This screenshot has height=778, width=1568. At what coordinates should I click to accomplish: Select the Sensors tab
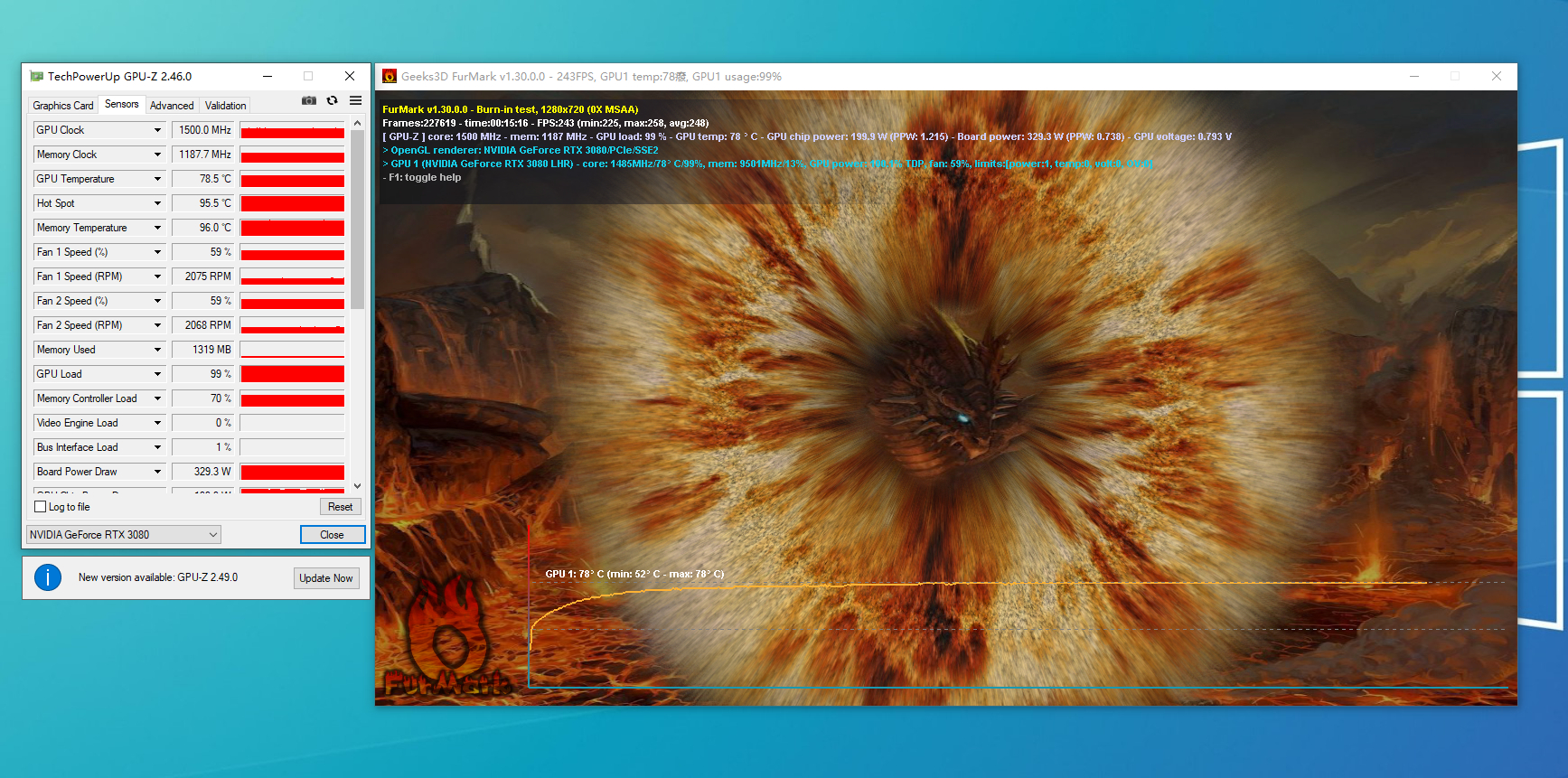tap(122, 105)
